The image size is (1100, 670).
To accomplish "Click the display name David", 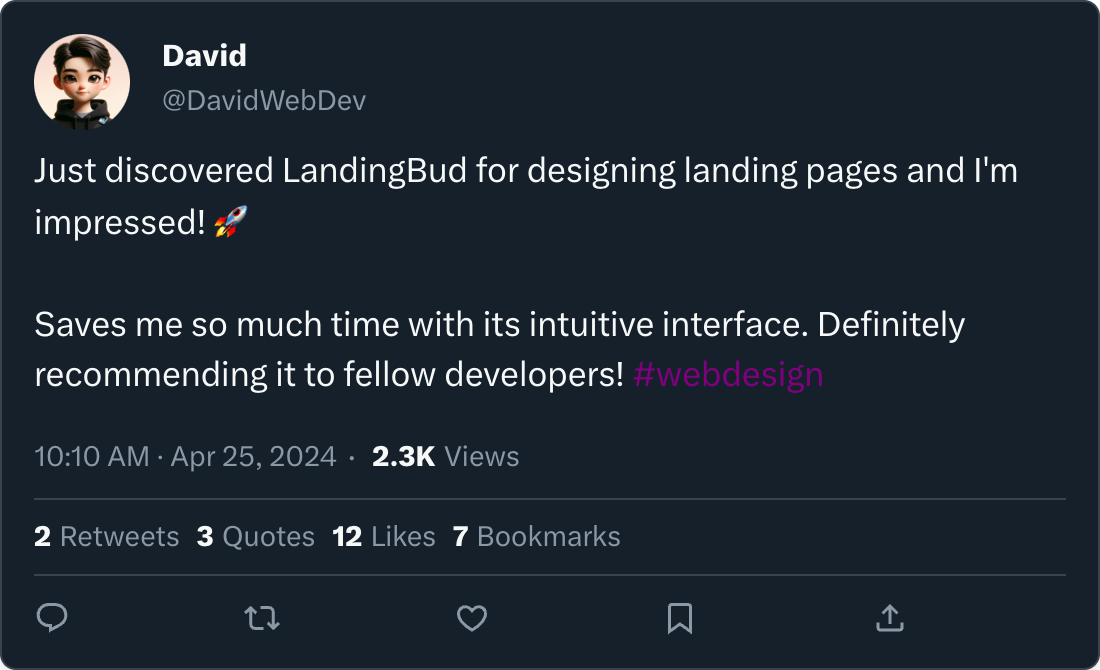I will [x=204, y=56].
